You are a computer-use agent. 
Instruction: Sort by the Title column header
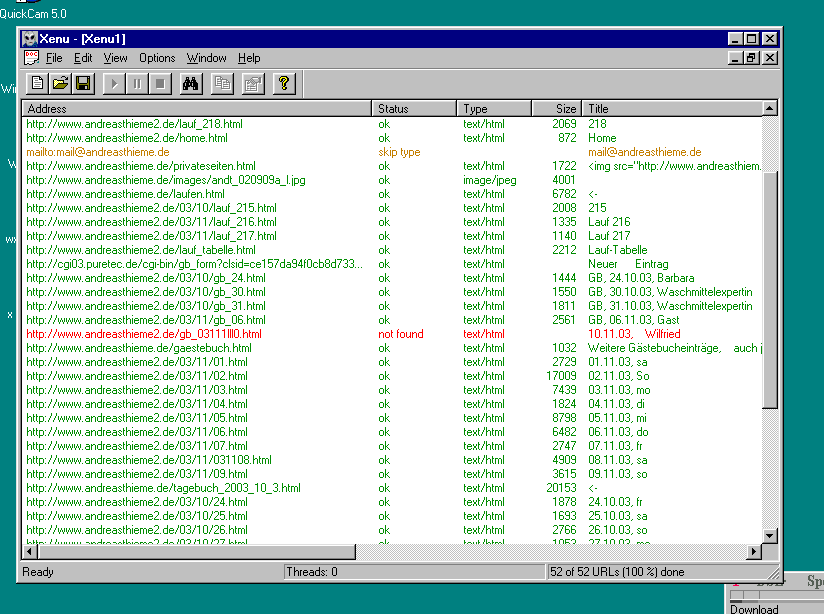[x=672, y=109]
